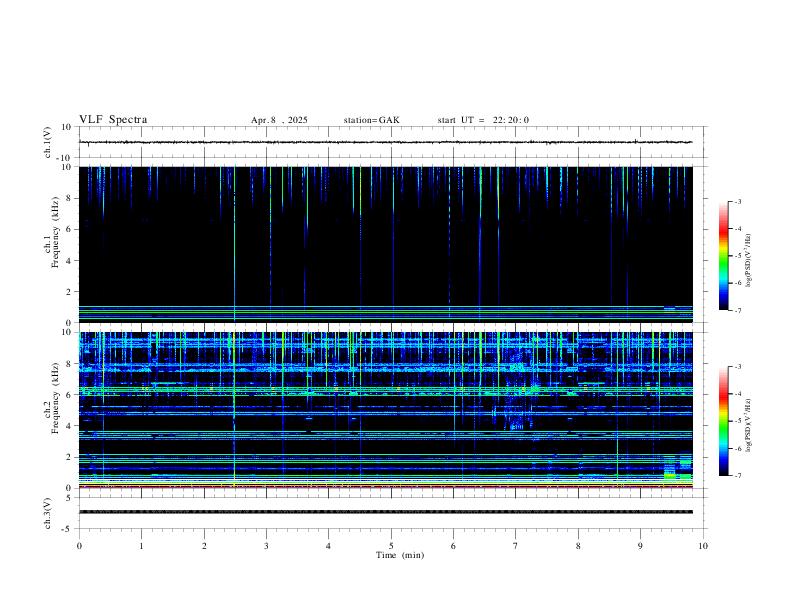Click time axis tick label "2"
The width and height of the screenshot is (792, 612).
click(204, 546)
